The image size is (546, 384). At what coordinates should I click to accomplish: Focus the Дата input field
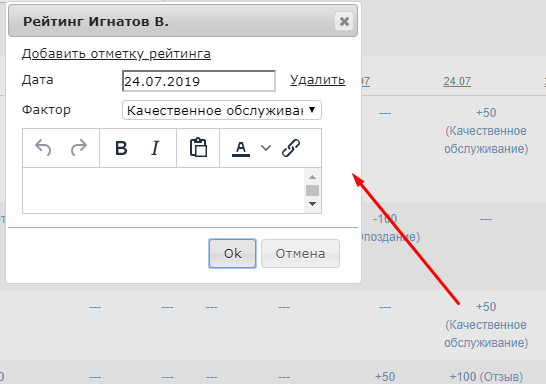pos(199,81)
